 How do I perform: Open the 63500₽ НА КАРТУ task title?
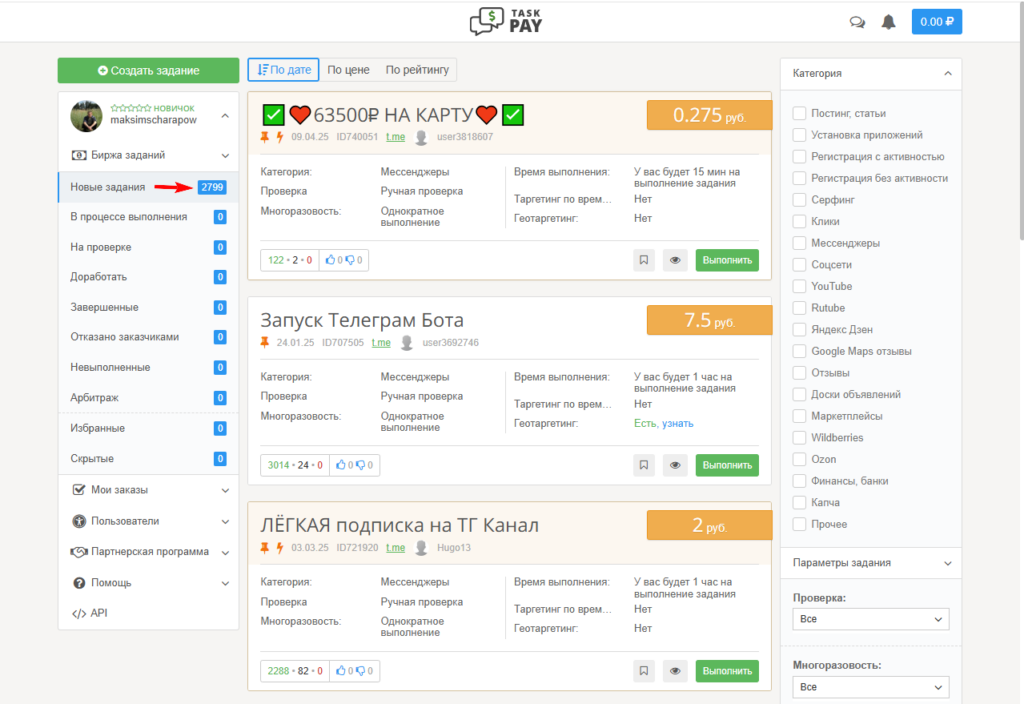pyautogui.click(x=392, y=115)
